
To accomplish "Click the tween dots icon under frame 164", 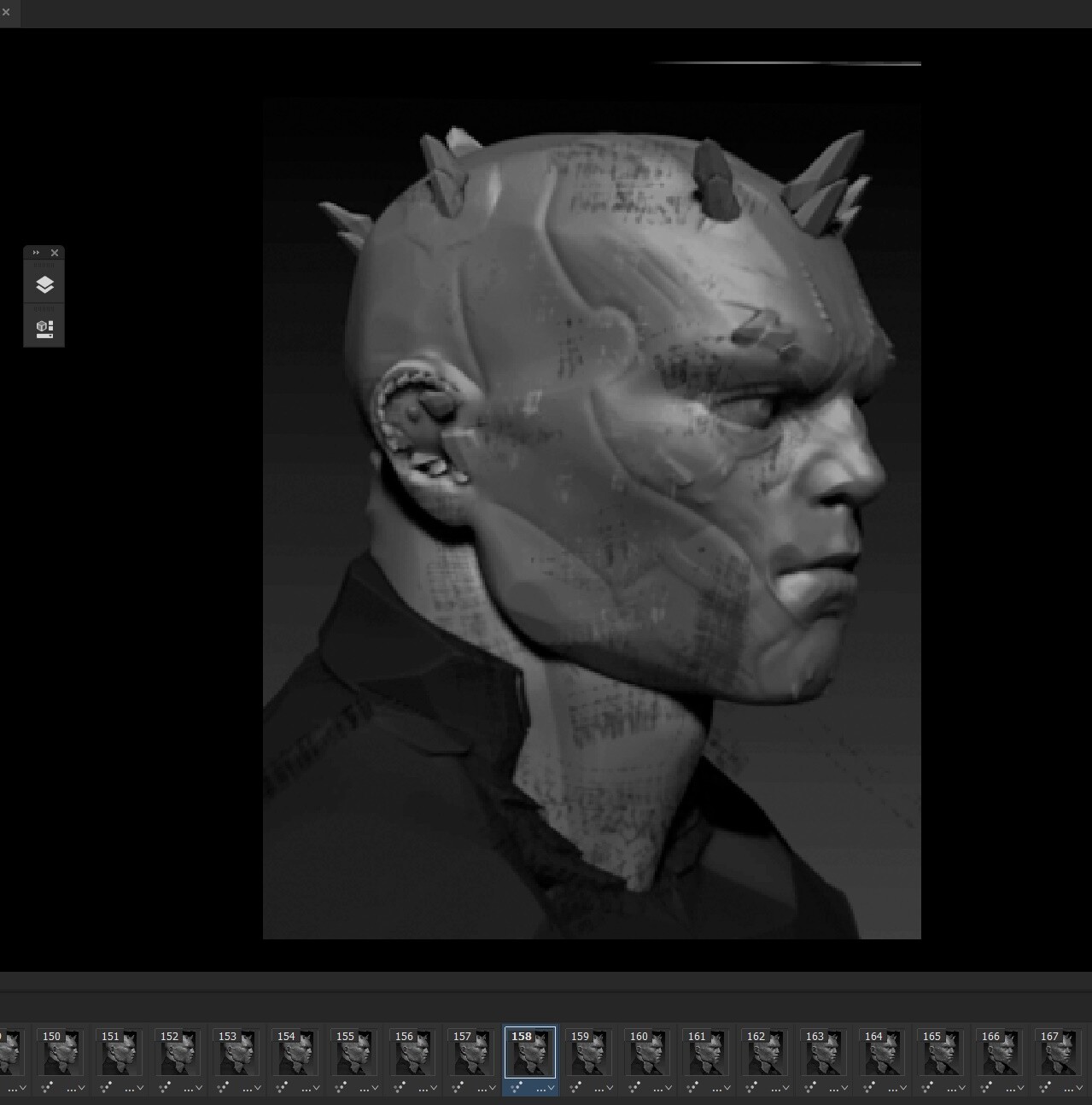I will pos(869,1087).
